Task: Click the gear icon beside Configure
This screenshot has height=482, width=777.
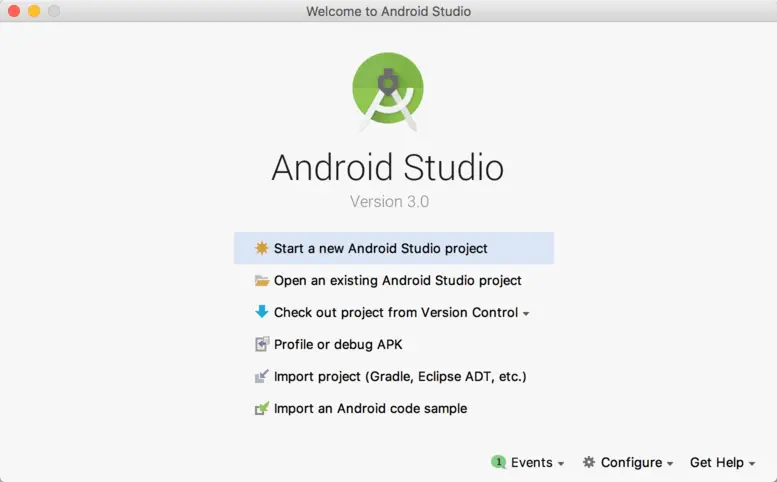Action: [x=589, y=462]
